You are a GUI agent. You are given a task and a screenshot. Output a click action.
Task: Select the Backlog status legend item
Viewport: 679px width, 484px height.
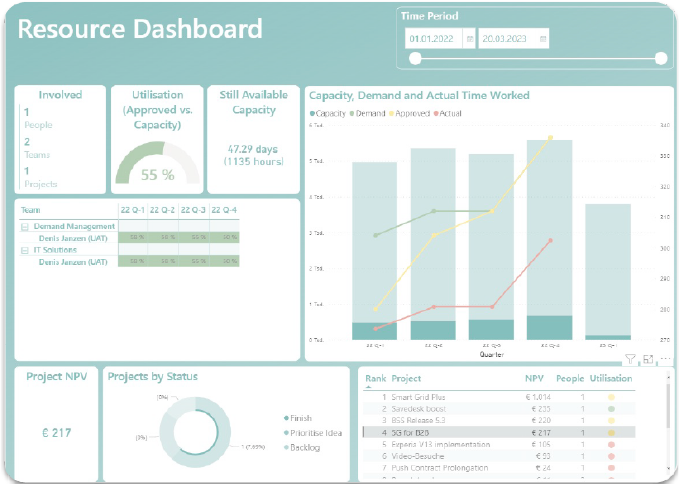306,447
